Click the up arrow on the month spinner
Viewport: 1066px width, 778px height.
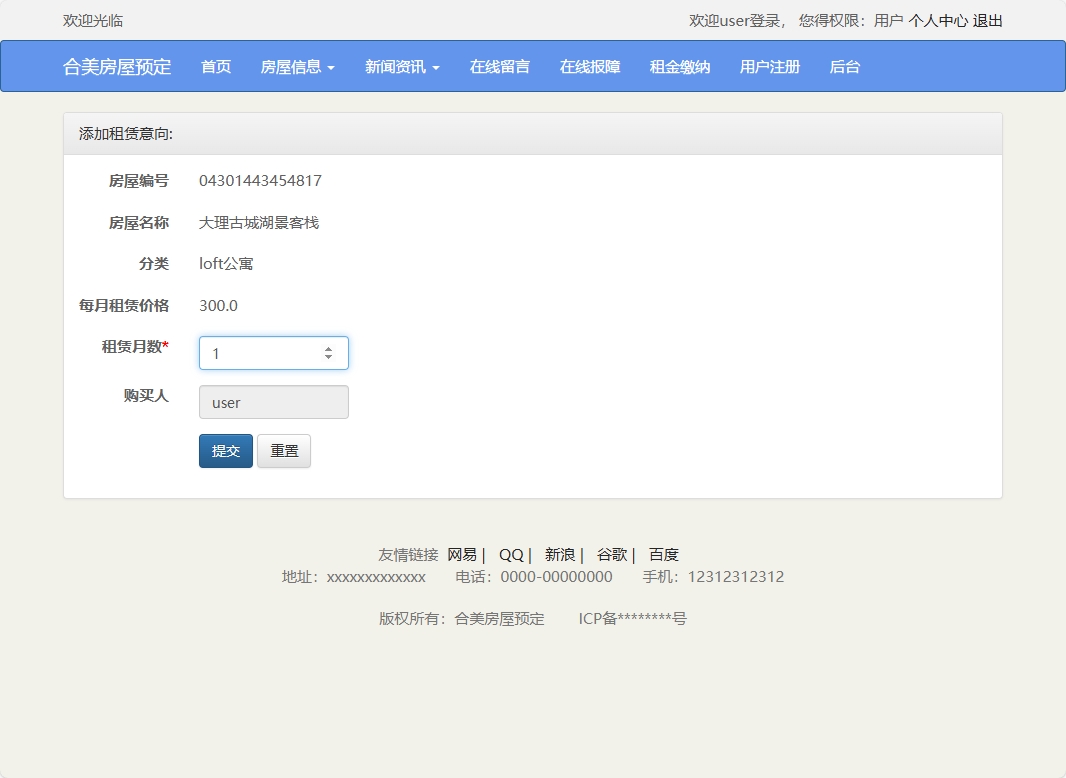328,347
